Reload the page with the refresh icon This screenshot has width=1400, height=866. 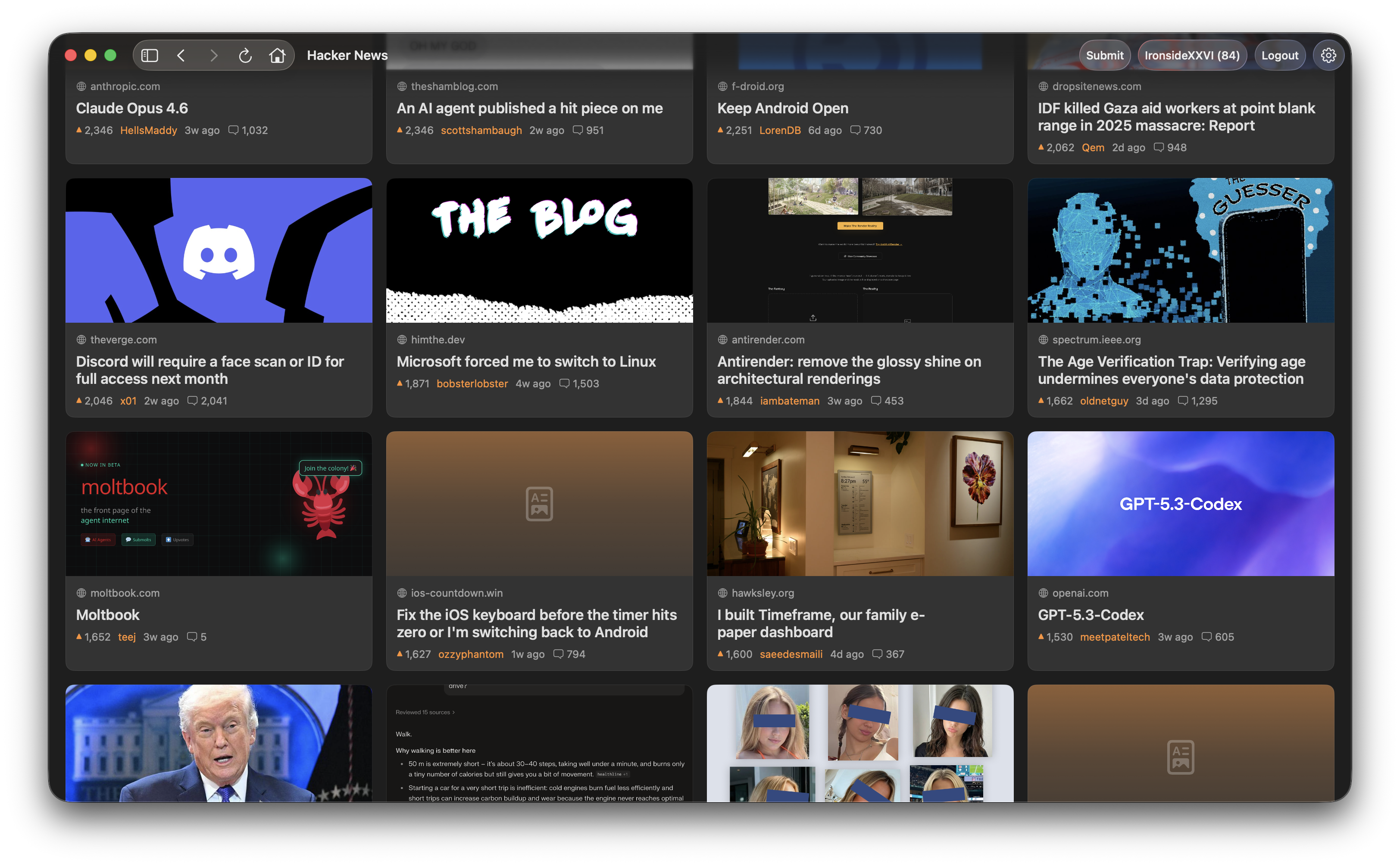[x=245, y=55]
